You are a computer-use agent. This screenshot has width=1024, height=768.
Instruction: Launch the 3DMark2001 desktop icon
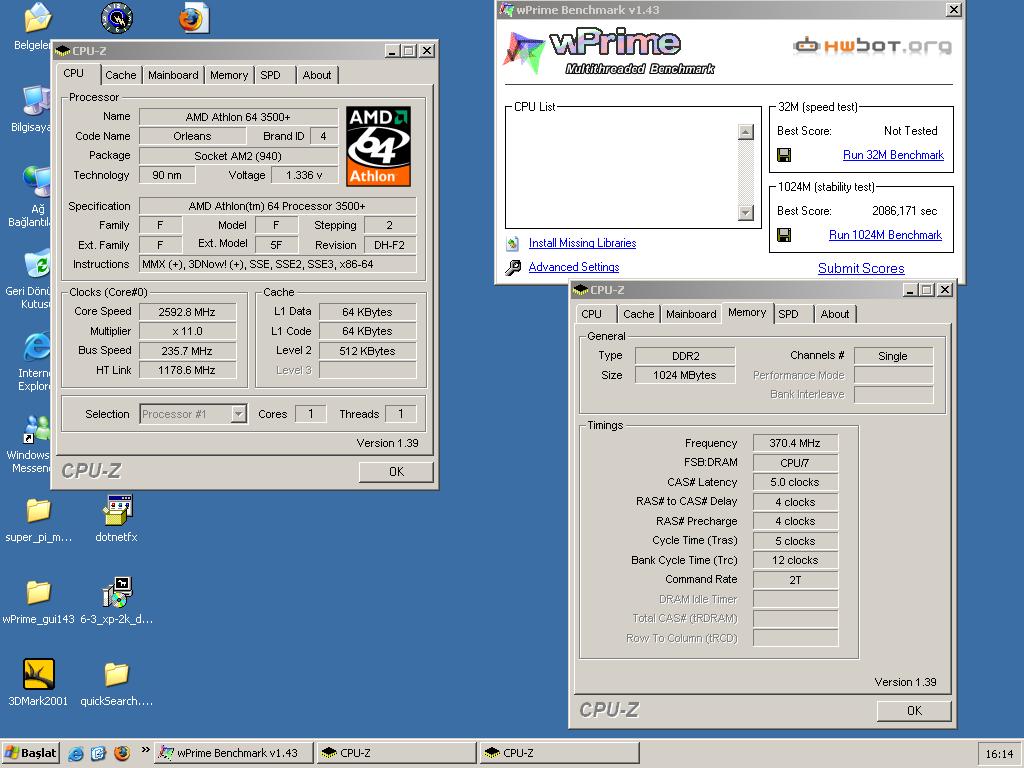[39, 674]
